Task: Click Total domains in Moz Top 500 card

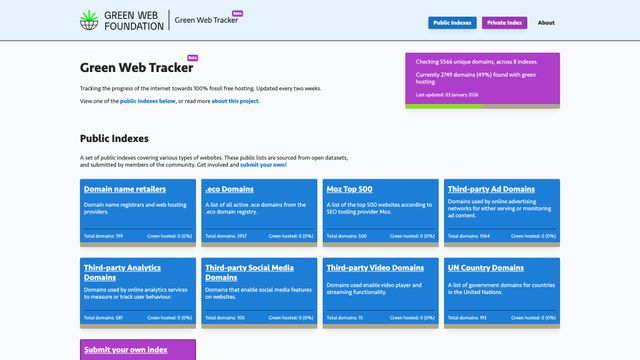Action: click(347, 236)
